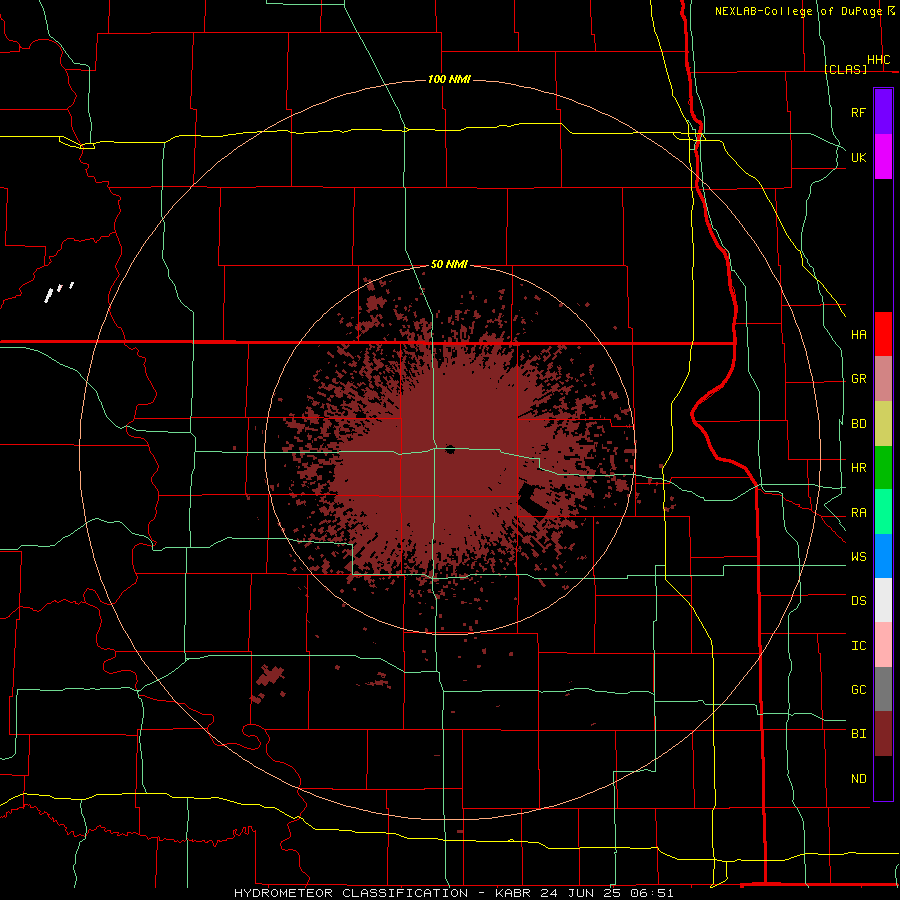The width and height of the screenshot is (900, 900).
Task: Click the IC pink legend swatch
Action: (883, 645)
